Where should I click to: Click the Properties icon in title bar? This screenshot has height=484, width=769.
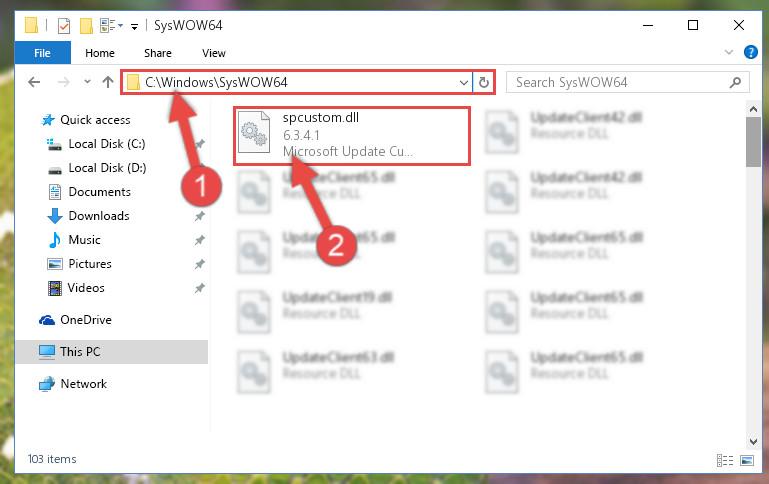(x=64, y=25)
